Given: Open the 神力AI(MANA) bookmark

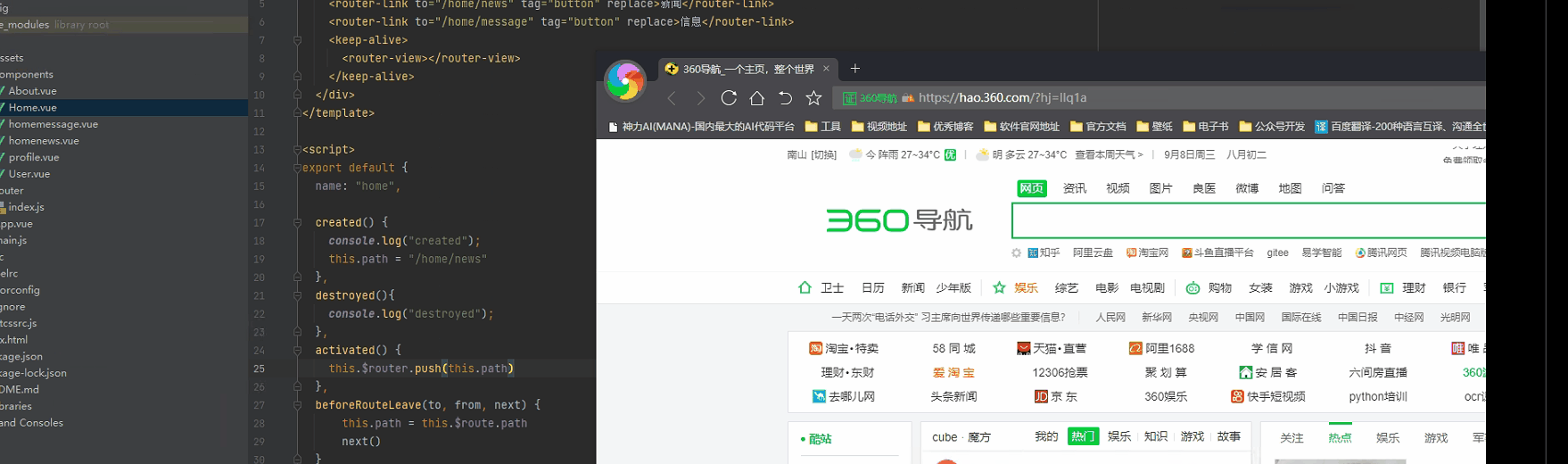Looking at the screenshot, I should [x=701, y=127].
